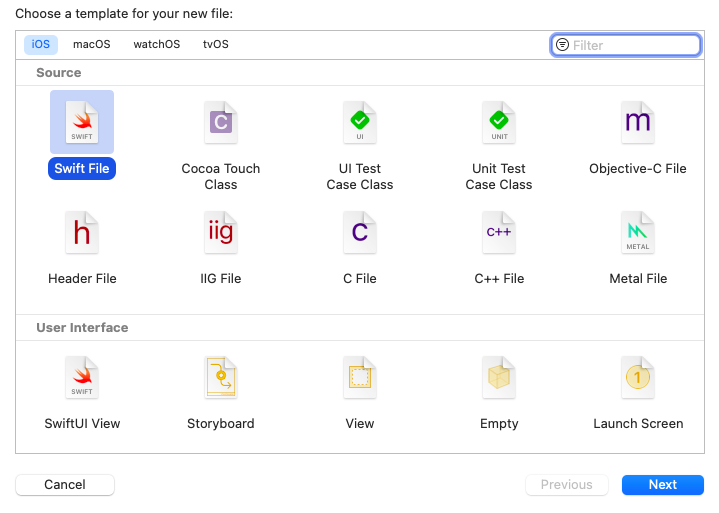Click the "IIG File" label

(221, 279)
